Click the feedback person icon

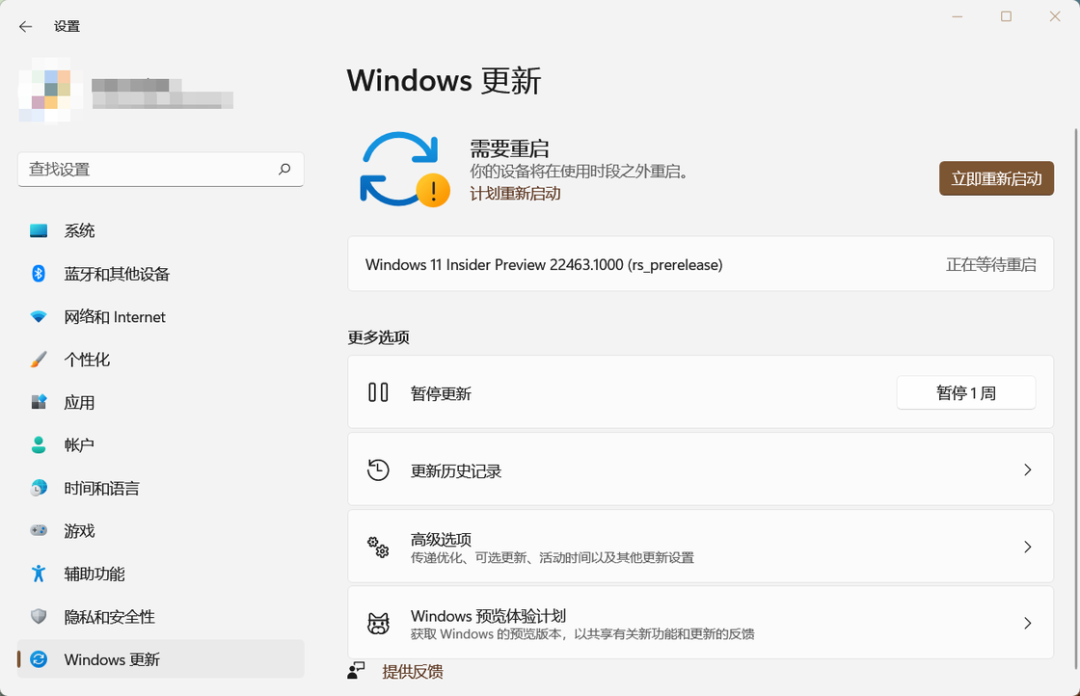356,671
